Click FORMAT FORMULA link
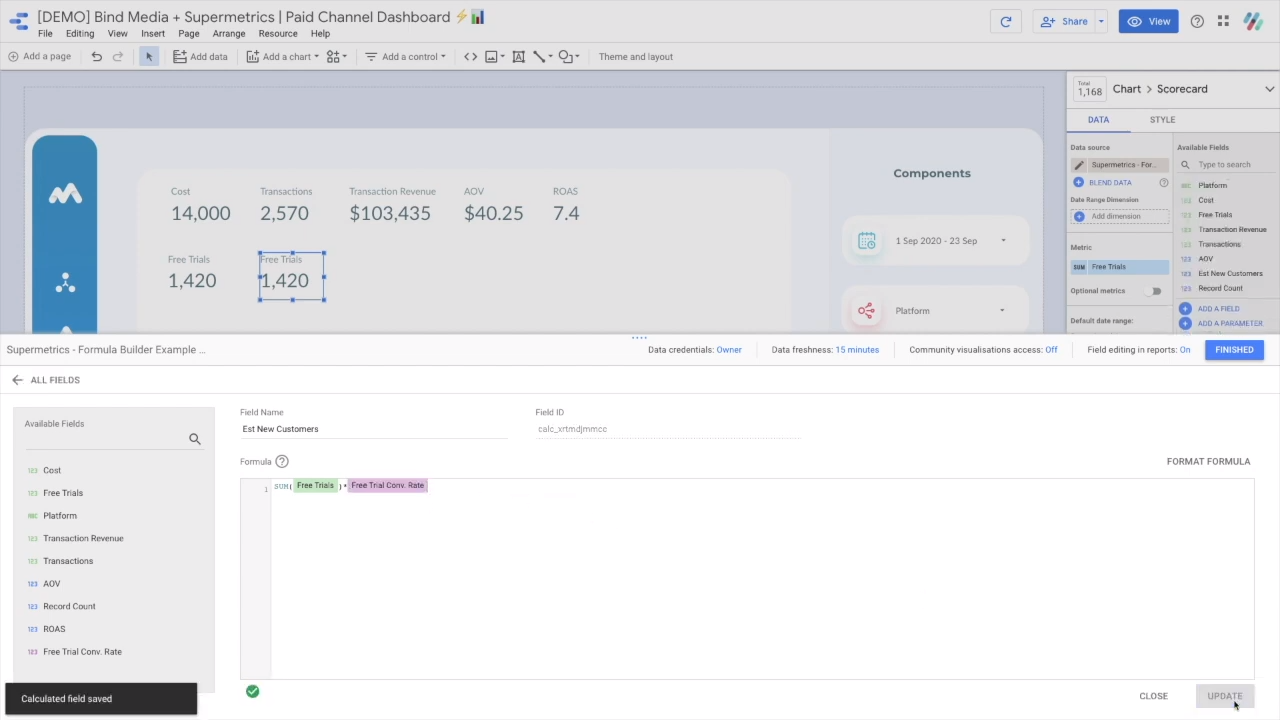This screenshot has width=1280, height=720. point(1208,462)
